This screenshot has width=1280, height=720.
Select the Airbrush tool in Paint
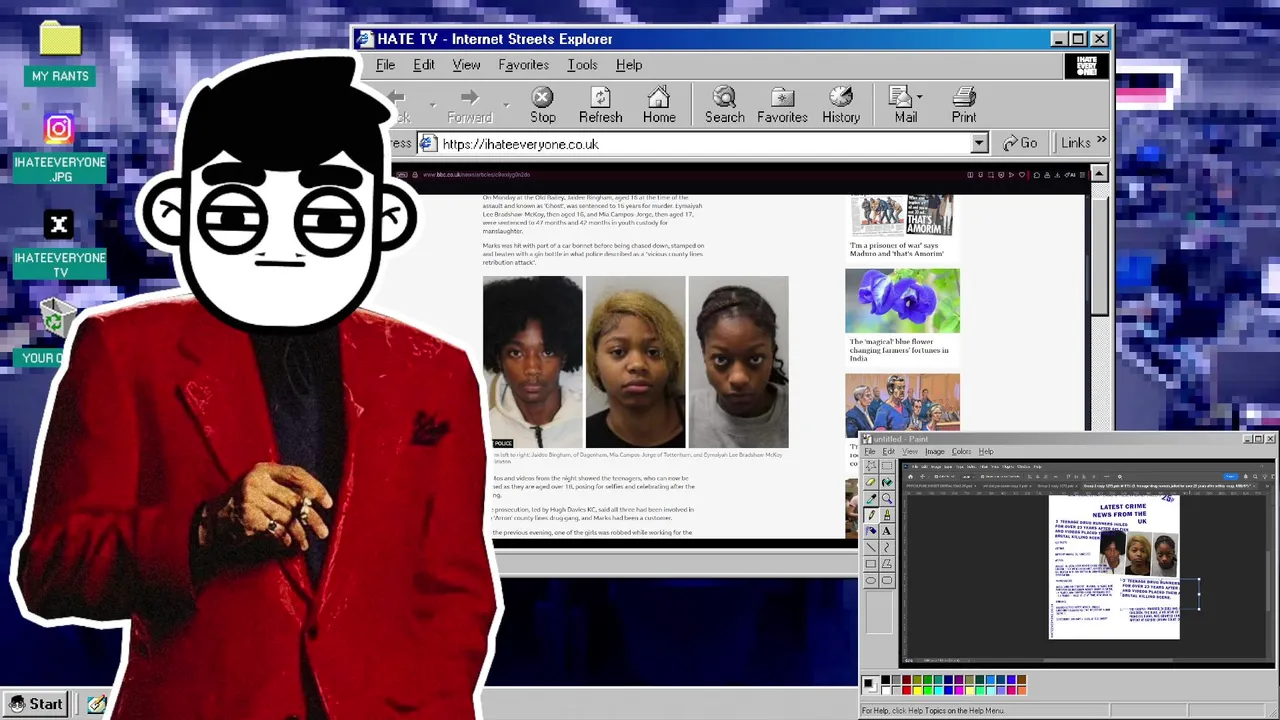pyautogui.click(x=870, y=531)
